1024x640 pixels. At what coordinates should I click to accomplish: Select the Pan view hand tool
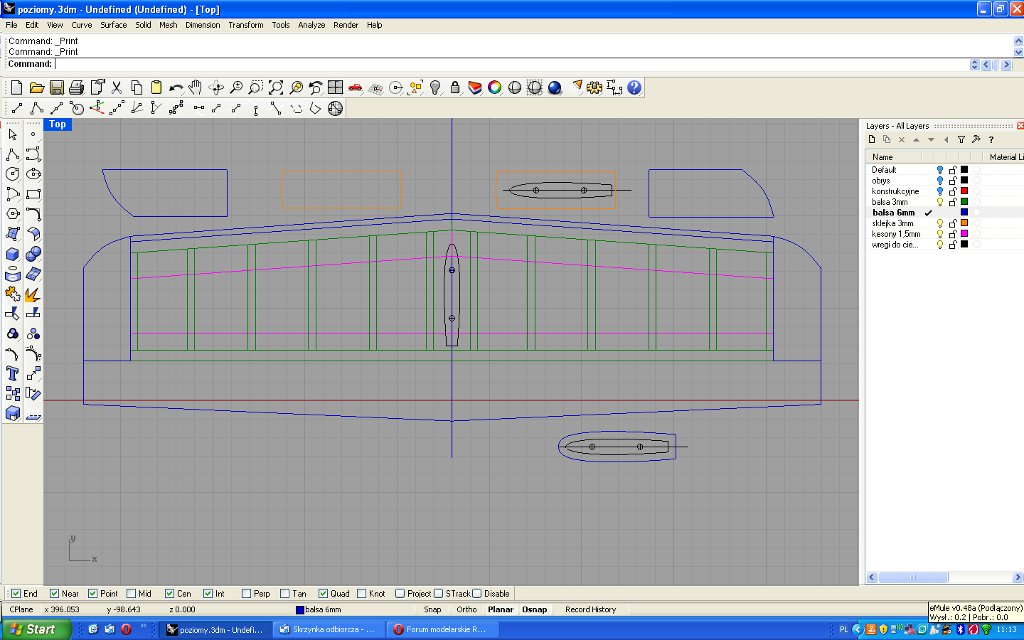pyautogui.click(x=195, y=88)
